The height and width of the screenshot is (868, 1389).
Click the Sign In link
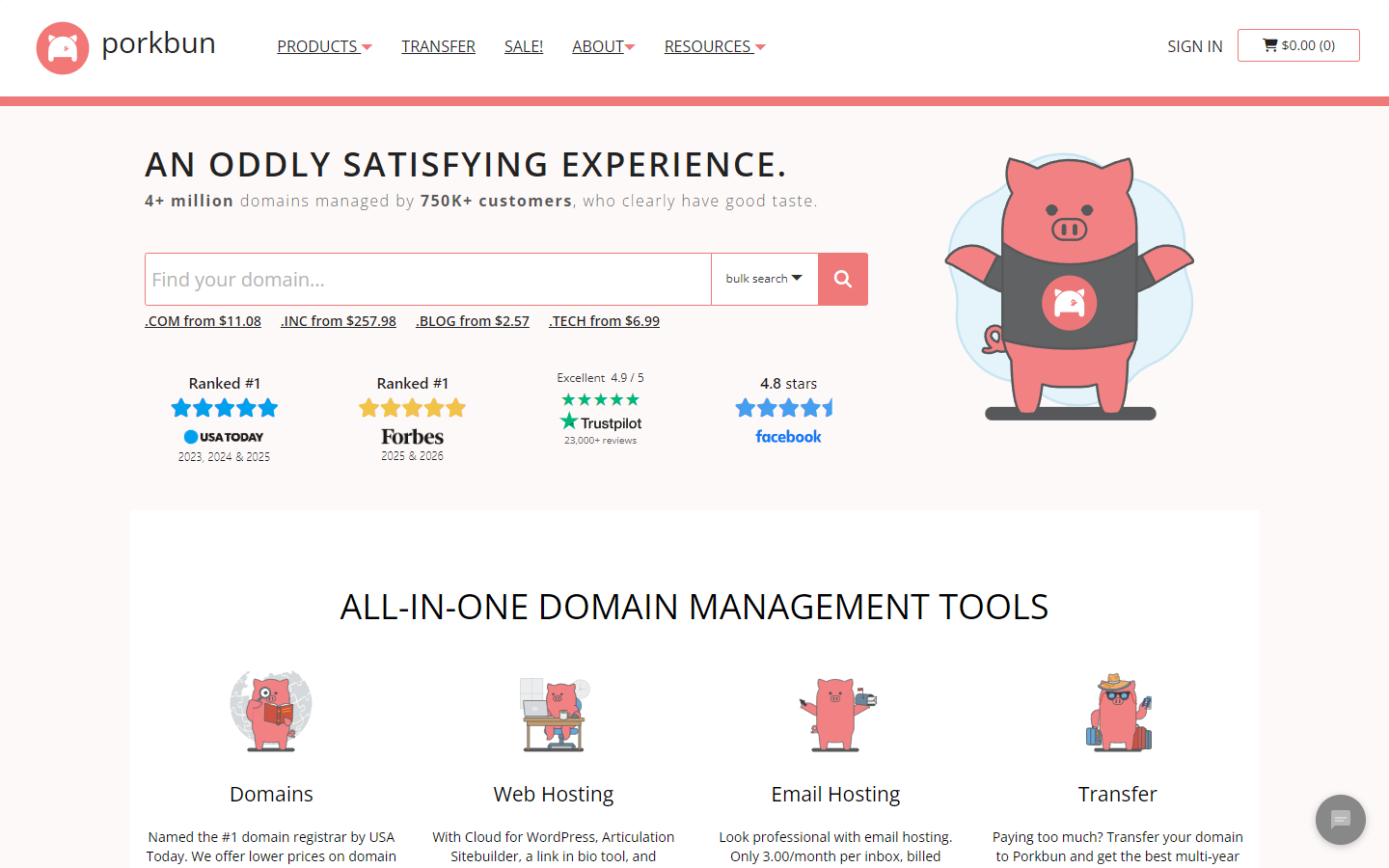click(x=1194, y=46)
